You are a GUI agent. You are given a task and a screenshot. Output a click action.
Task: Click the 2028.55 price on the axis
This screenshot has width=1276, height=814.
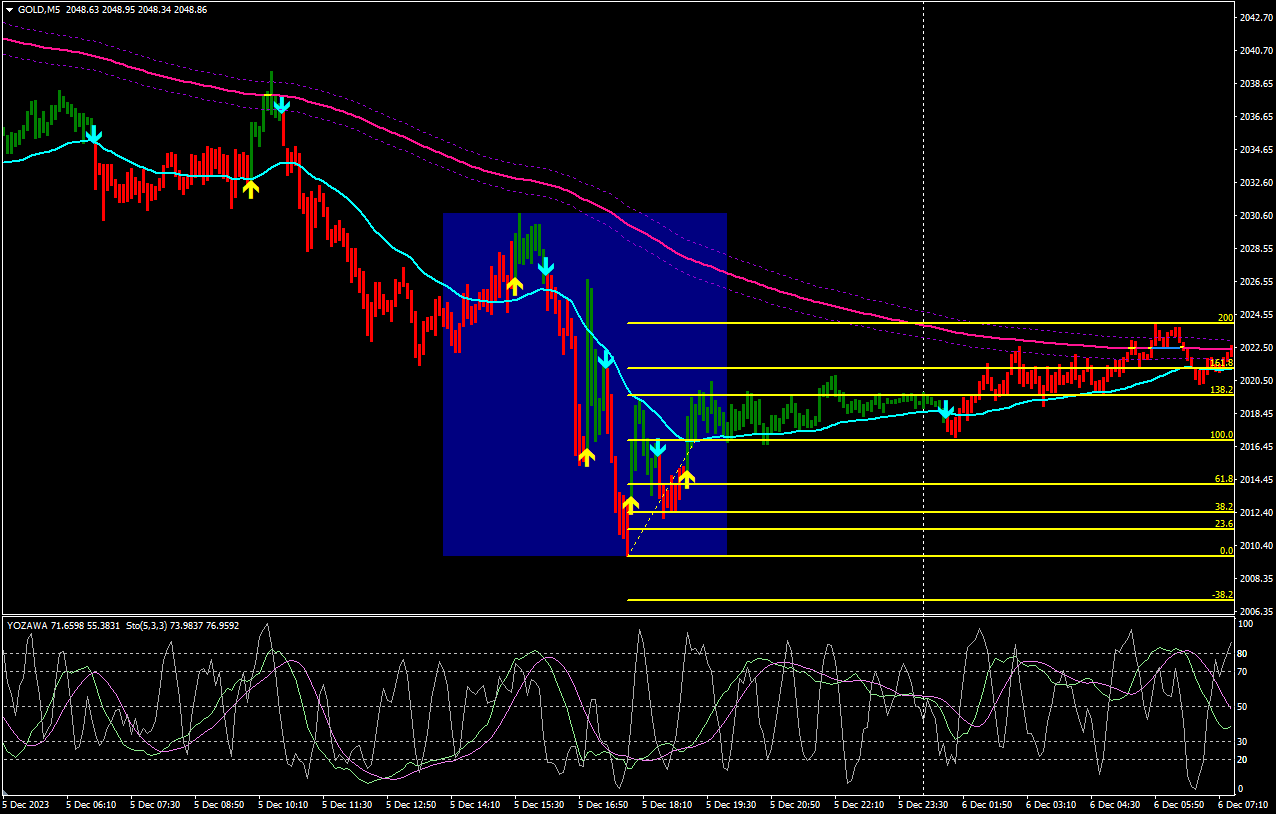1255,249
